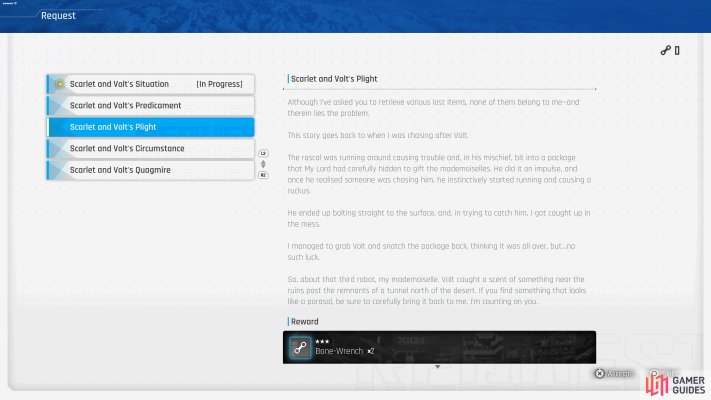Click the paragraph starting 'He ended up bolting'

(x=439, y=218)
